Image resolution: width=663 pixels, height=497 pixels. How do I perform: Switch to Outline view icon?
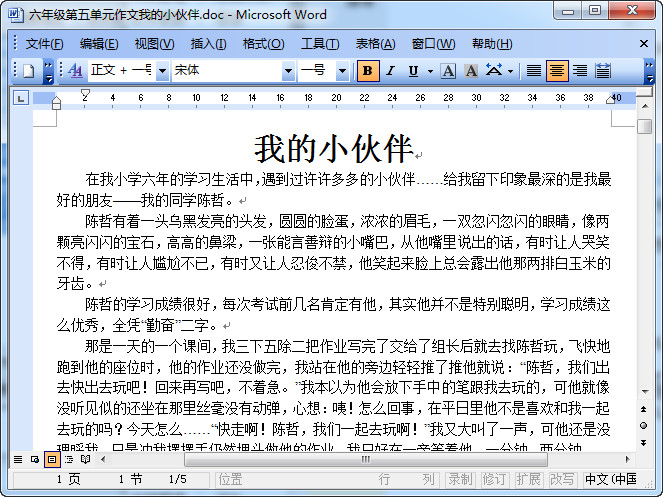tap(68, 459)
